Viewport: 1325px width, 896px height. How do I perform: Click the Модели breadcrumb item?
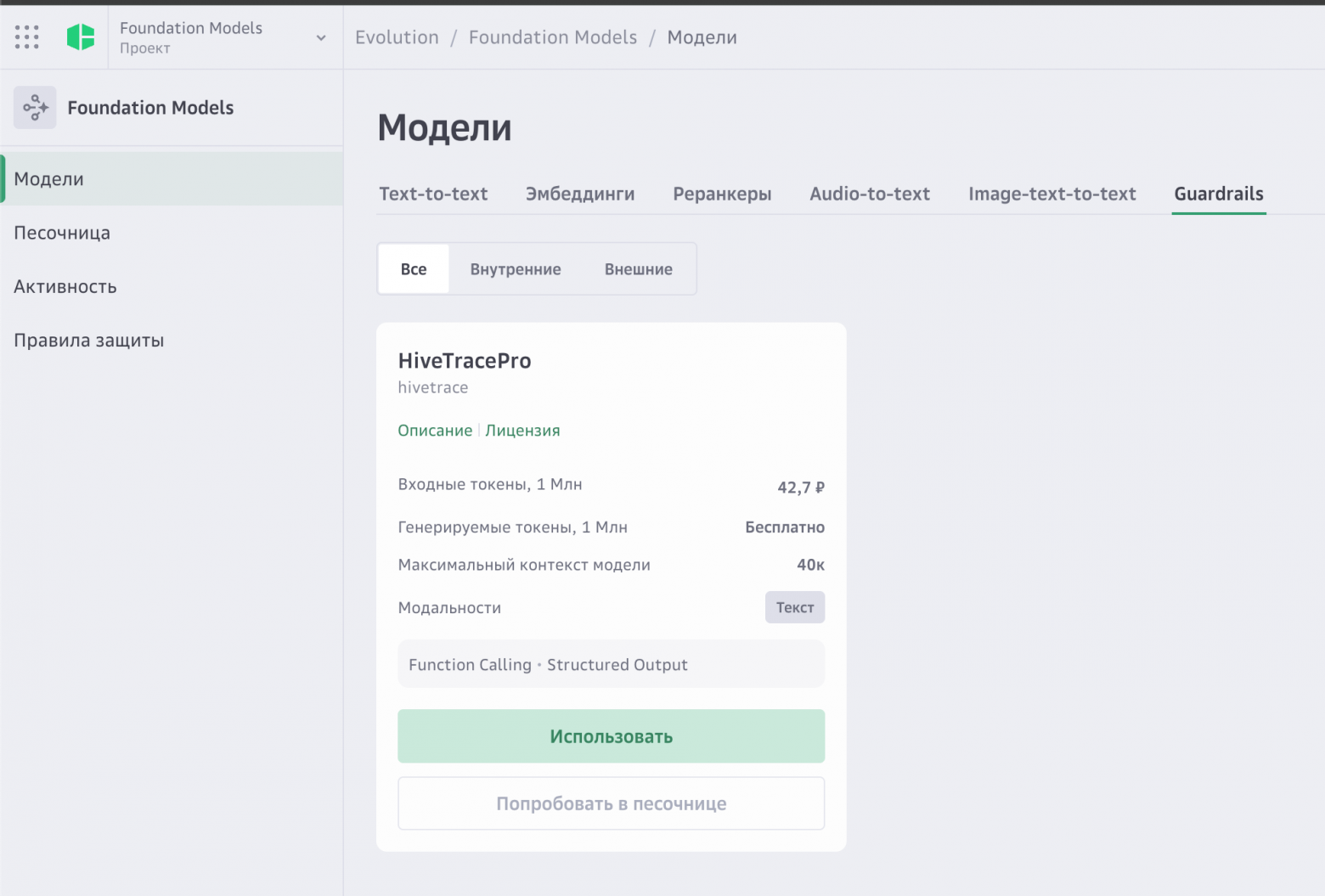point(702,37)
